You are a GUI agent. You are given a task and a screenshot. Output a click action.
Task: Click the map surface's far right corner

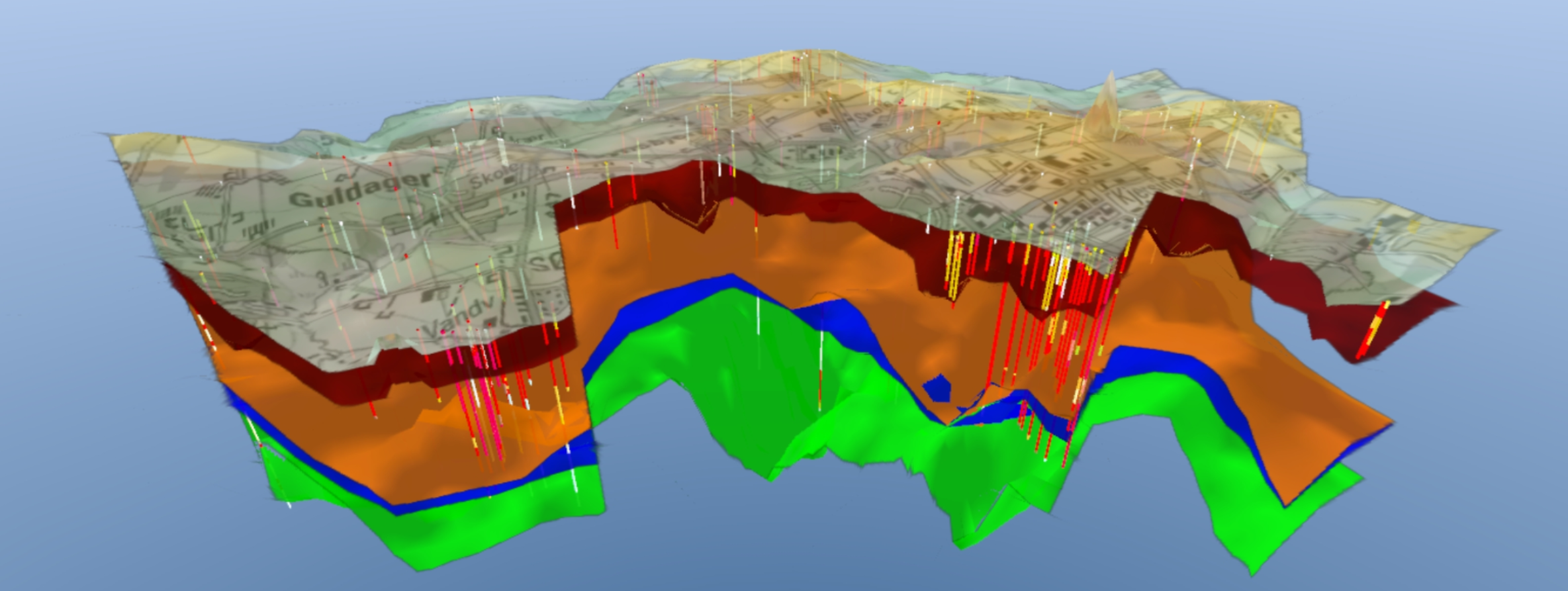point(1495,230)
